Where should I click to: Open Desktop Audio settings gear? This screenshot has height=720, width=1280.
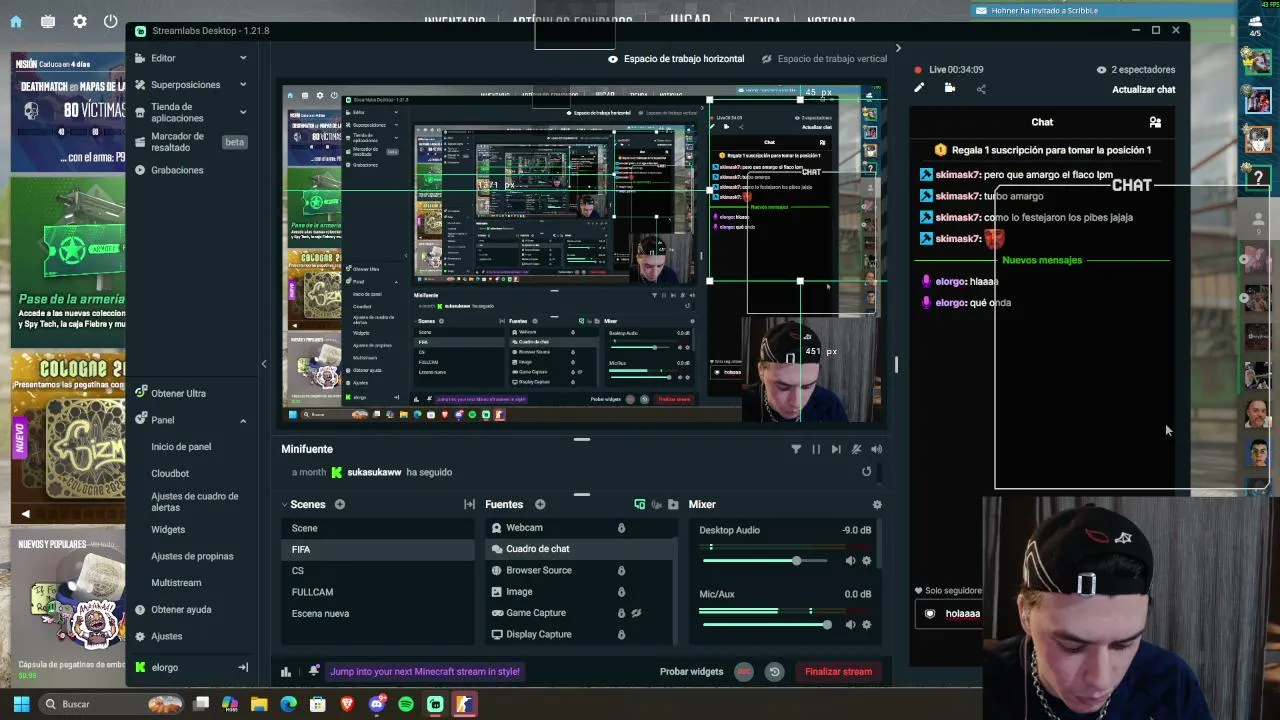click(866, 561)
